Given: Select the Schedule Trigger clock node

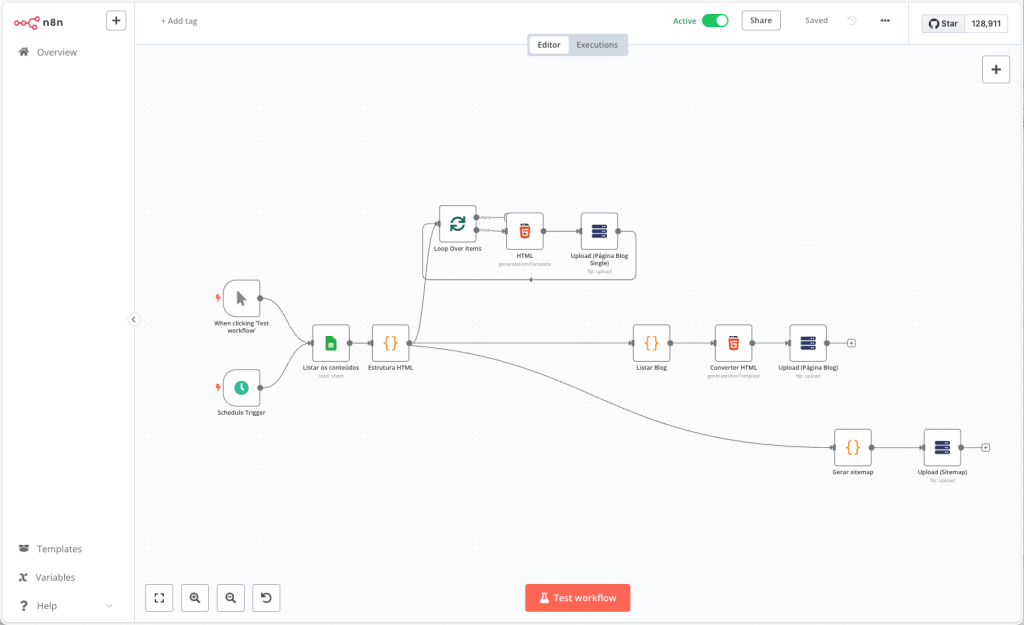Looking at the screenshot, I should 241,388.
